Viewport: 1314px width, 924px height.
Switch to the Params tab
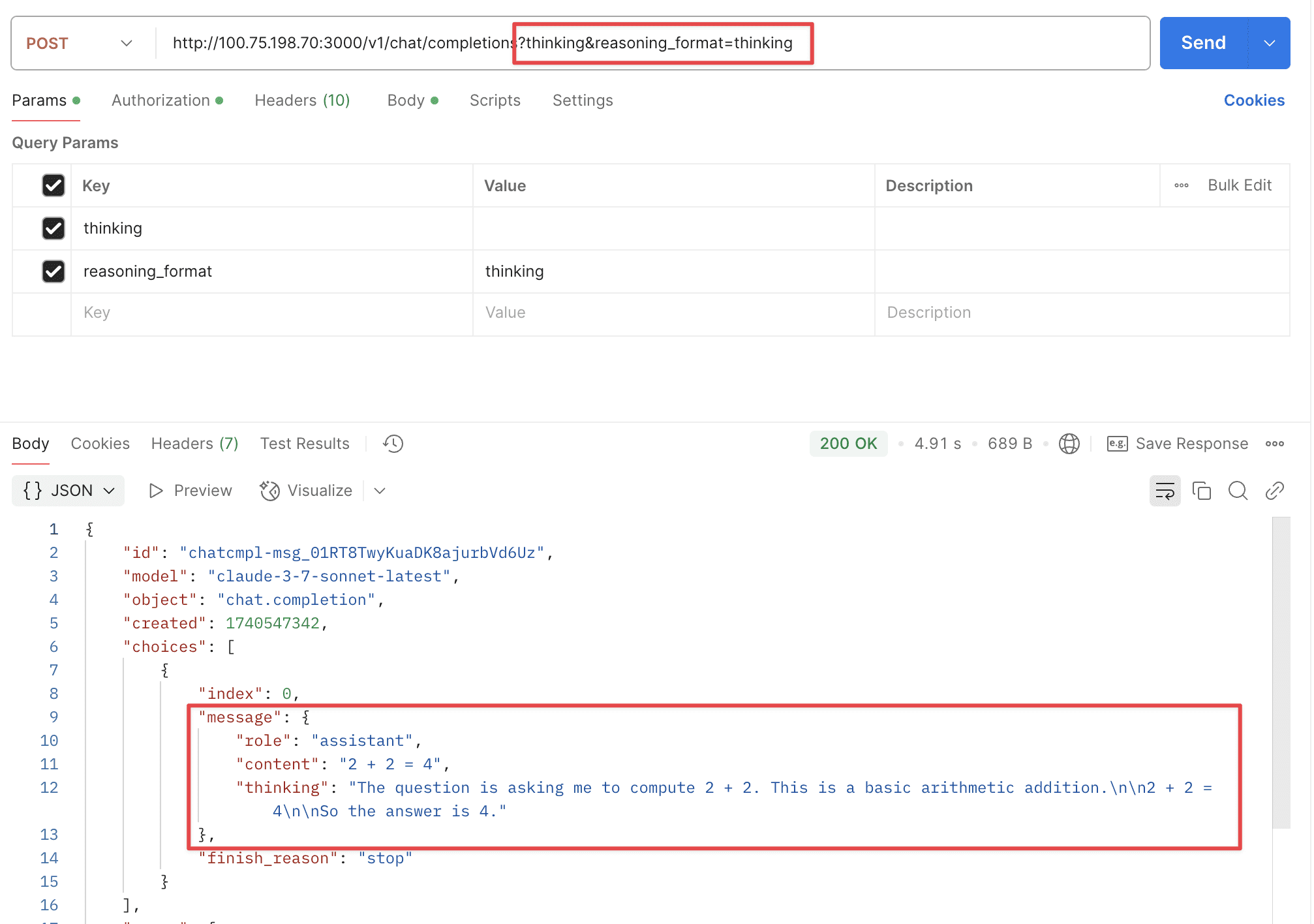(x=46, y=100)
